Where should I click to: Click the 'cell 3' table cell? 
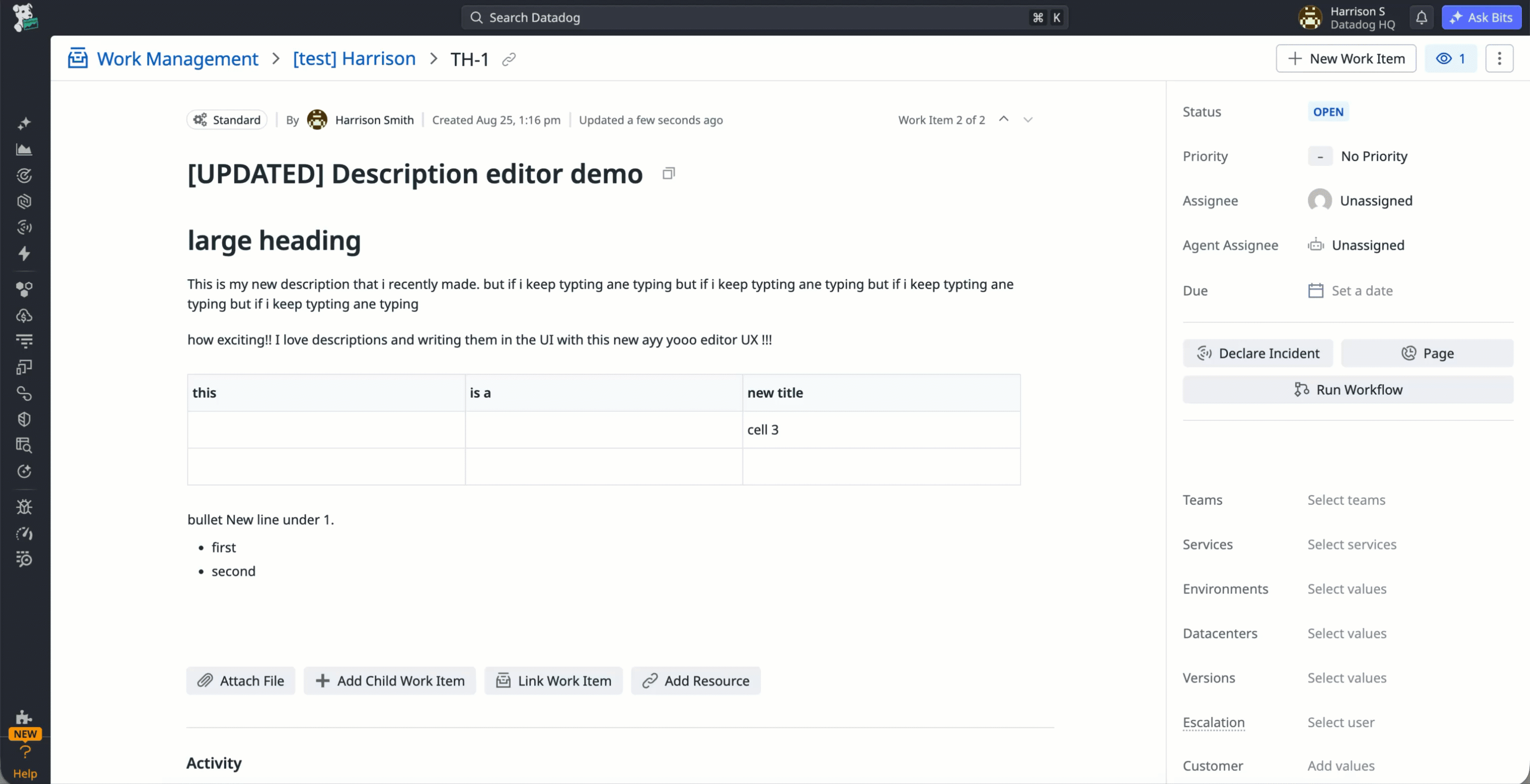pyautogui.click(x=881, y=429)
